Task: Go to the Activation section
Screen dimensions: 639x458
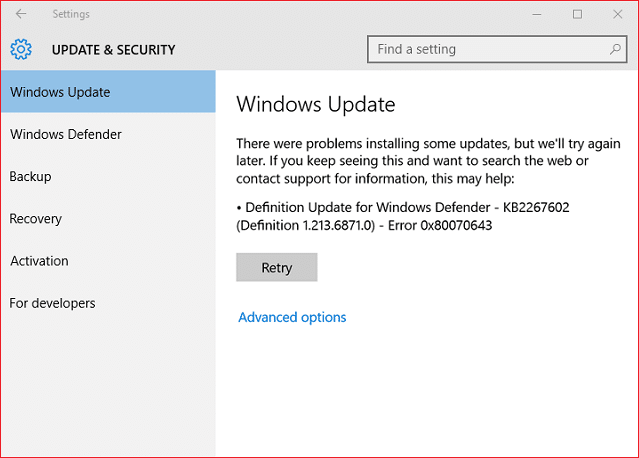Action: (39, 260)
